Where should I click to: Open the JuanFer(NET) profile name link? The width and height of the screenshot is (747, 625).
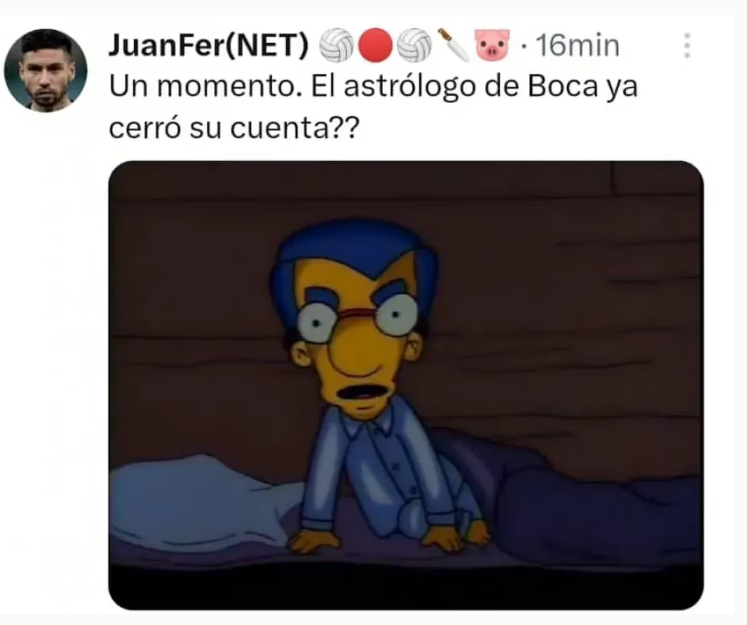[209, 46]
